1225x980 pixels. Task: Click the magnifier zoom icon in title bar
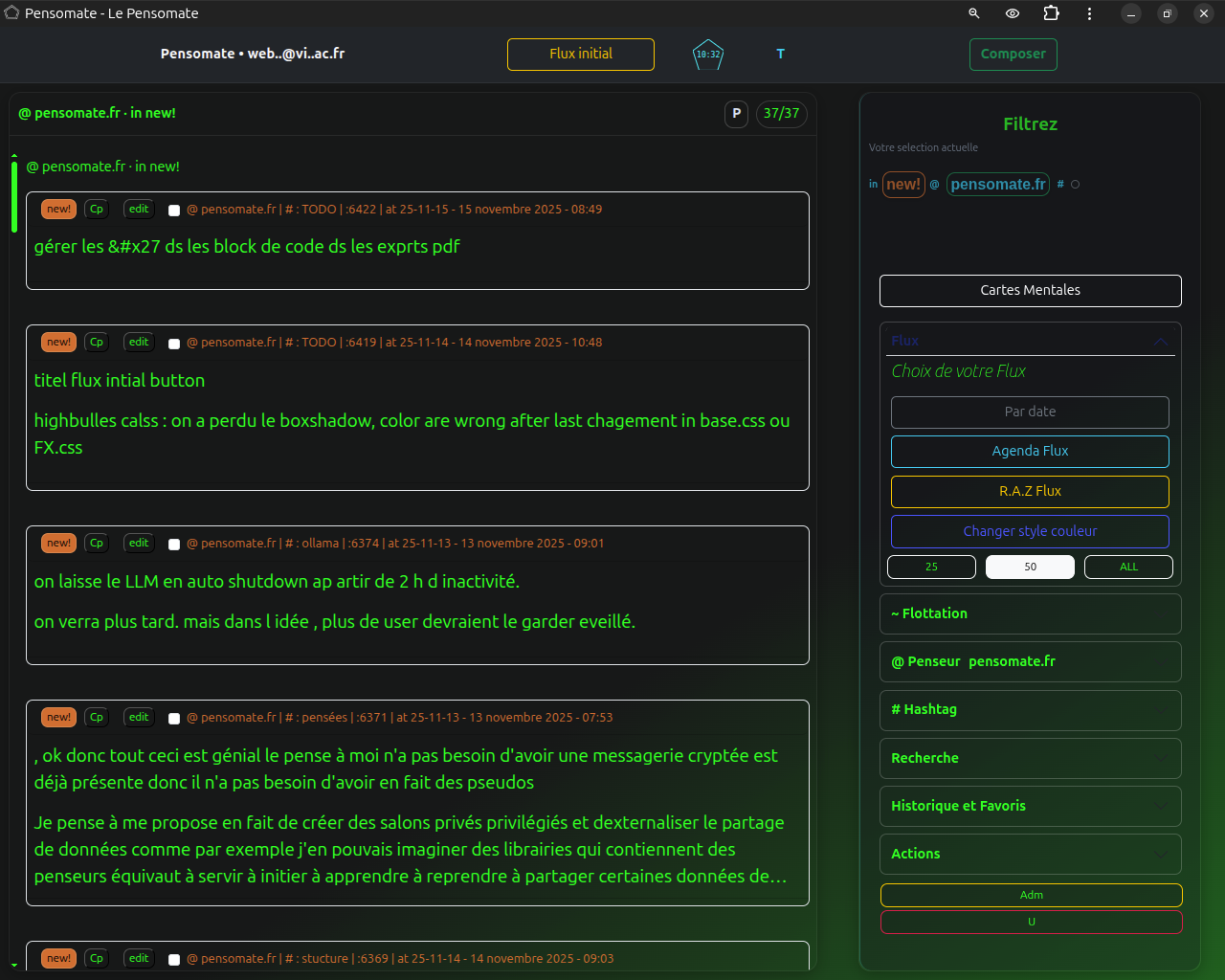(973, 13)
